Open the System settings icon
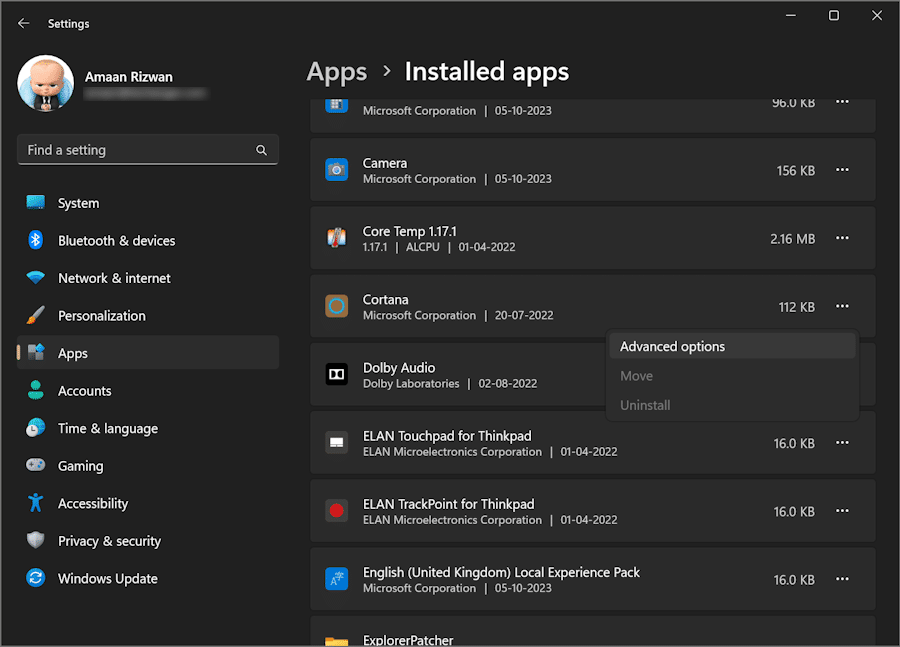 36,203
